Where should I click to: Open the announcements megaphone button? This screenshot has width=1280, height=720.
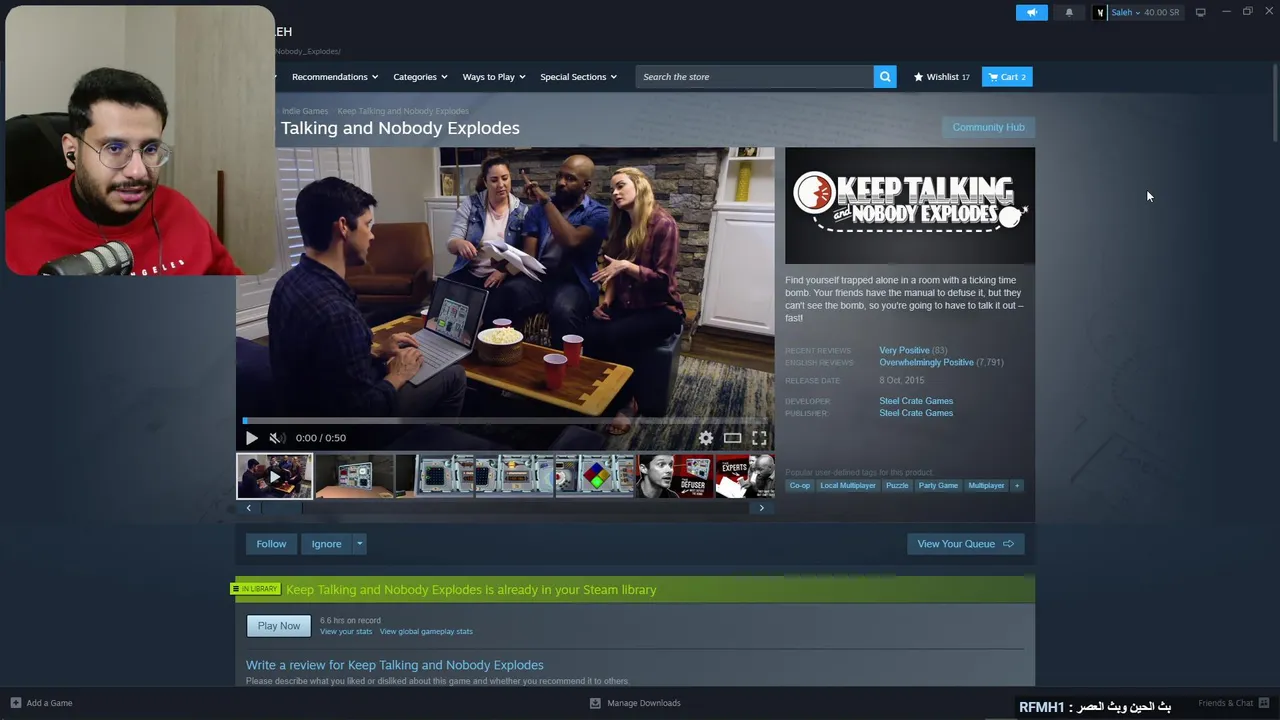point(1032,12)
